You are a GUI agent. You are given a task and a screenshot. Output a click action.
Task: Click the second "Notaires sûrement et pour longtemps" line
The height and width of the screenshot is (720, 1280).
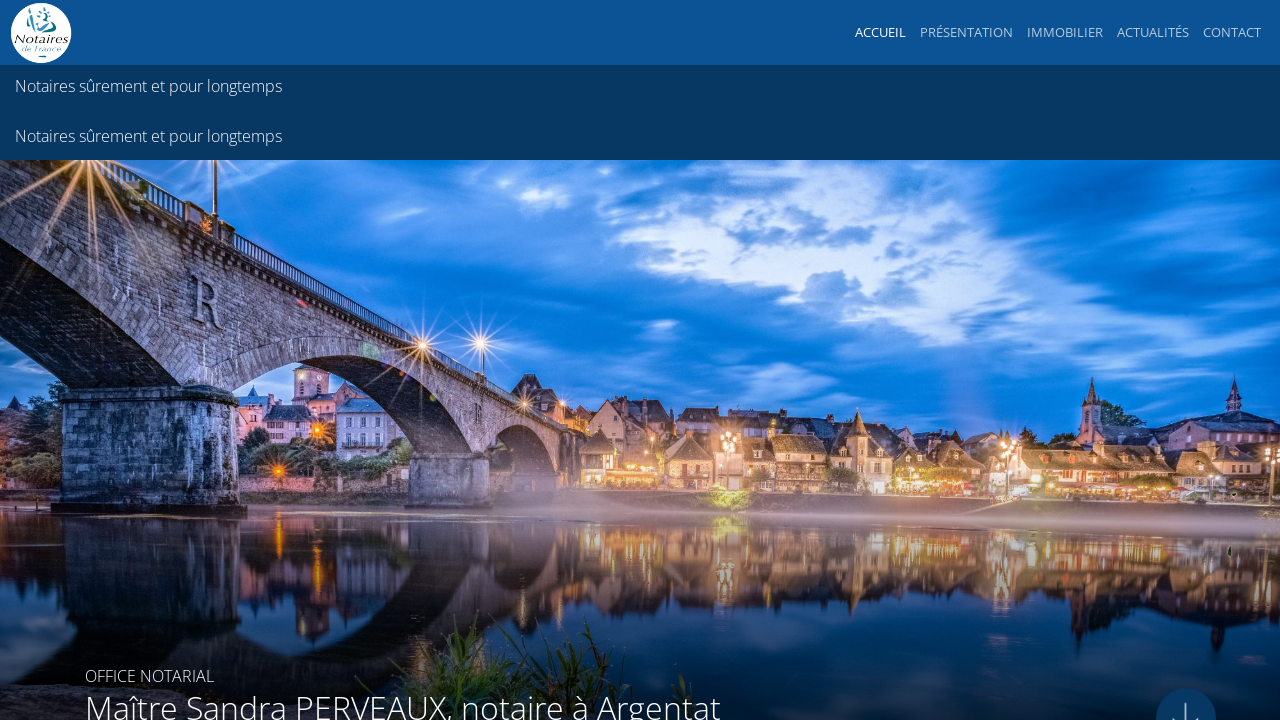coord(148,136)
